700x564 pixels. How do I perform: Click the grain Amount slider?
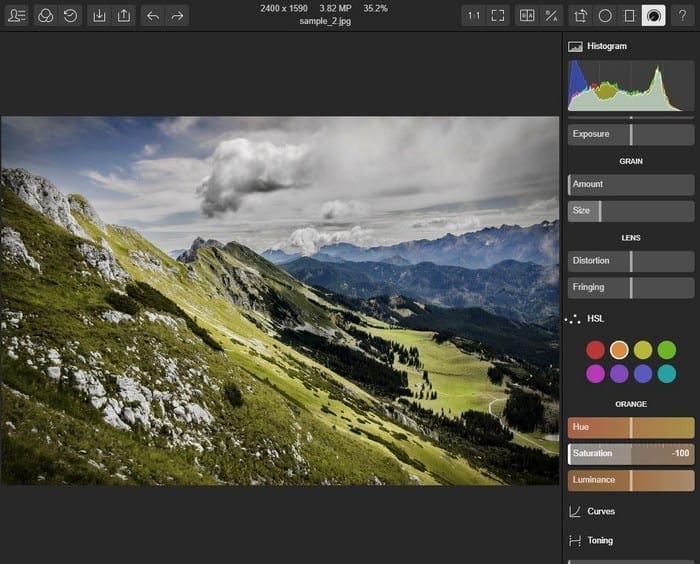tap(631, 184)
